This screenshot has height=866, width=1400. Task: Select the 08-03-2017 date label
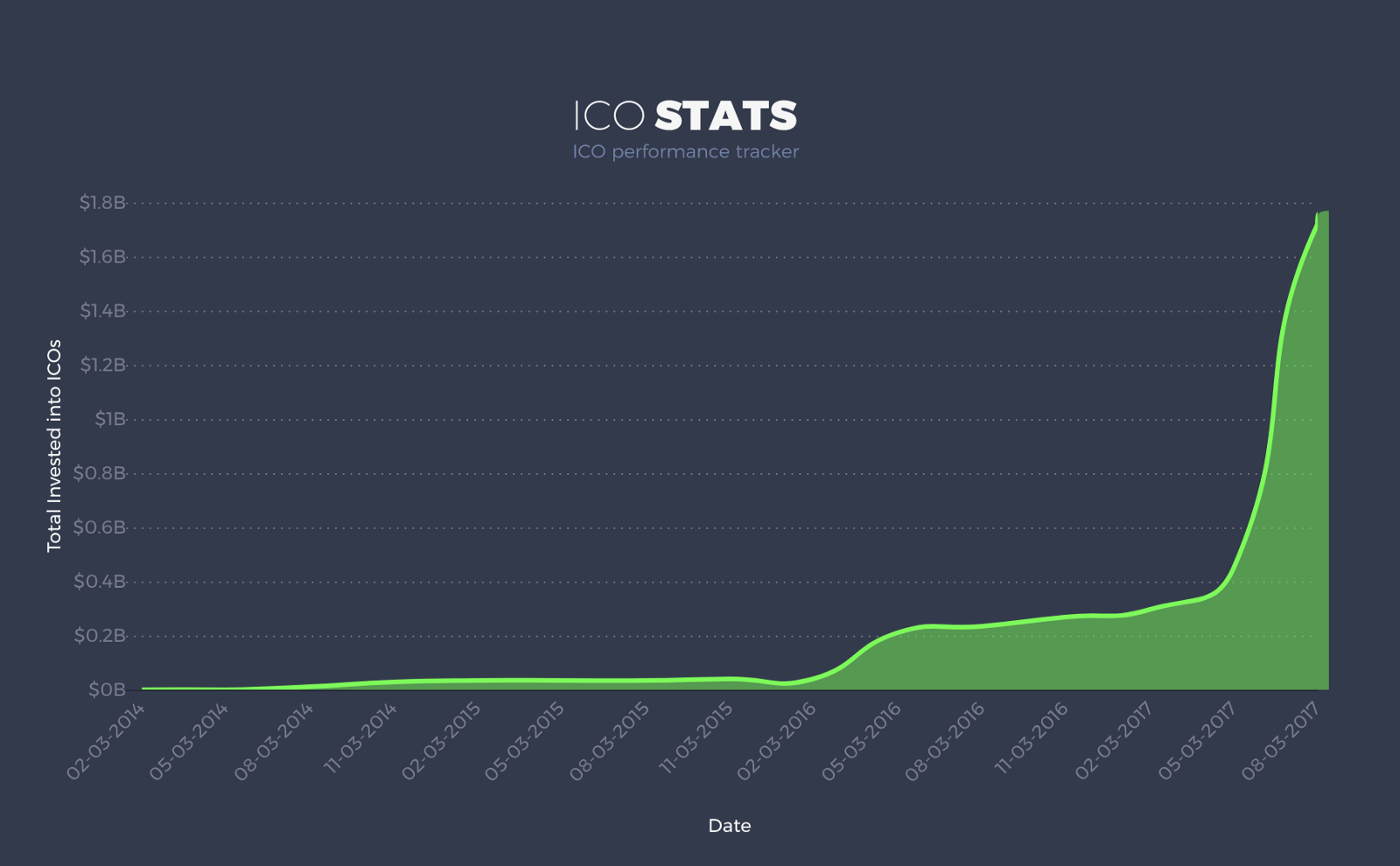tap(1279, 740)
